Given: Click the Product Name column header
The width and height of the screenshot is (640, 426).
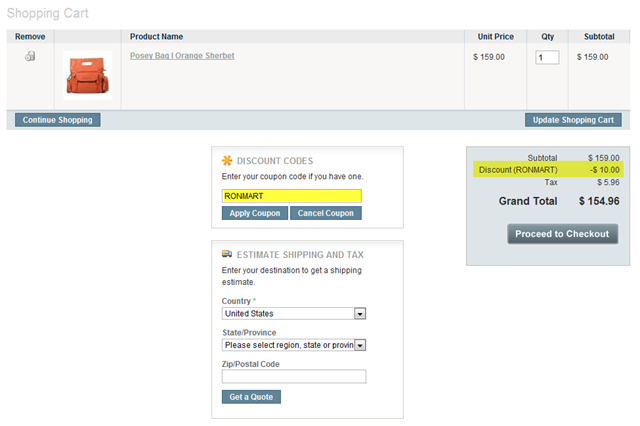Looking at the screenshot, I should tap(156, 37).
